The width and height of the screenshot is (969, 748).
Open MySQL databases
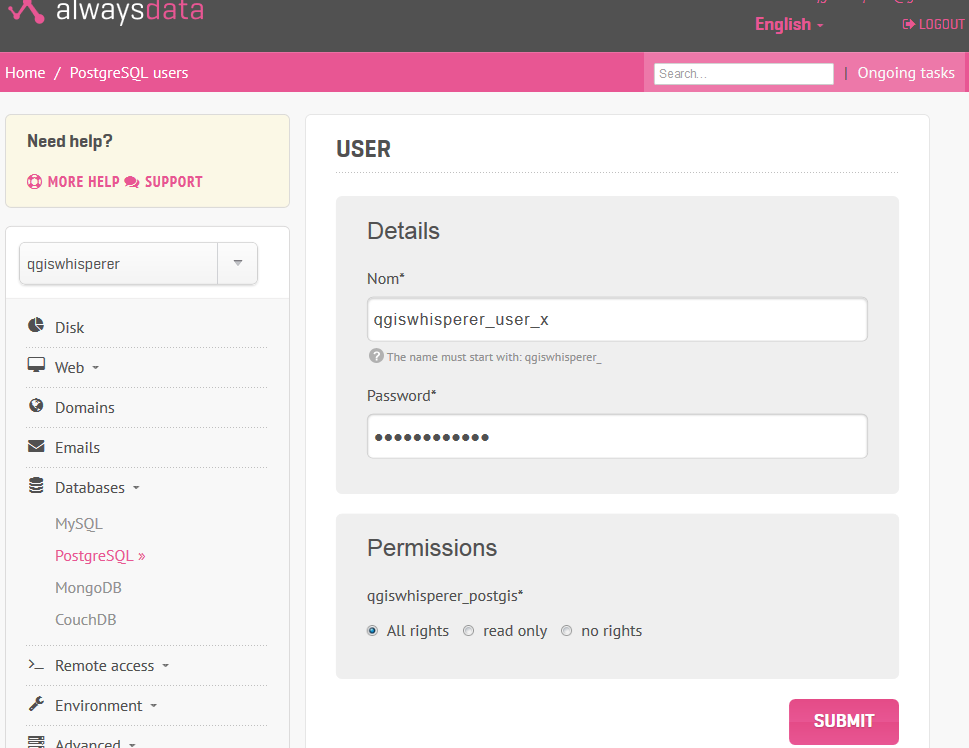(x=78, y=524)
